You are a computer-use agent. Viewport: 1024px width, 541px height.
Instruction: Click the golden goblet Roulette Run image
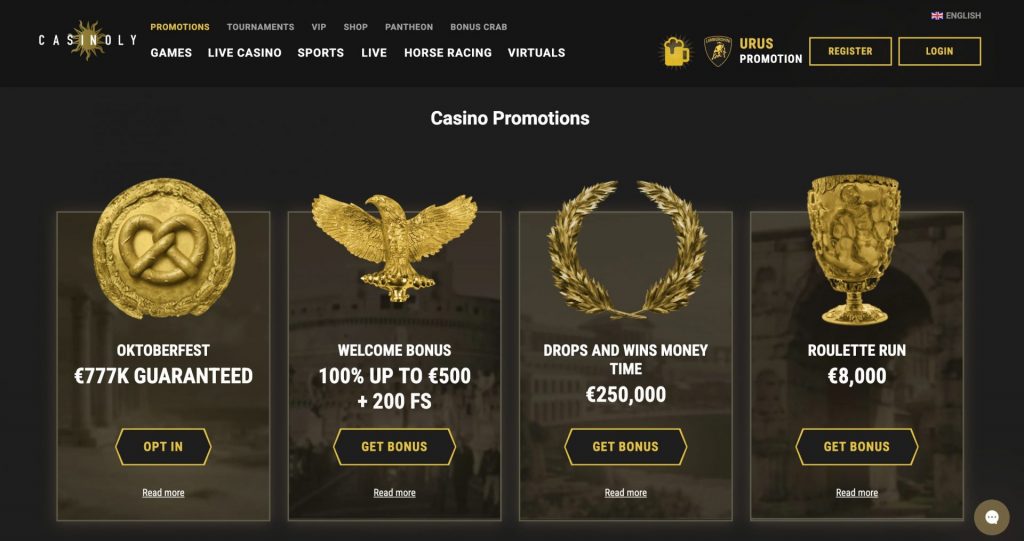click(x=856, y=249)
